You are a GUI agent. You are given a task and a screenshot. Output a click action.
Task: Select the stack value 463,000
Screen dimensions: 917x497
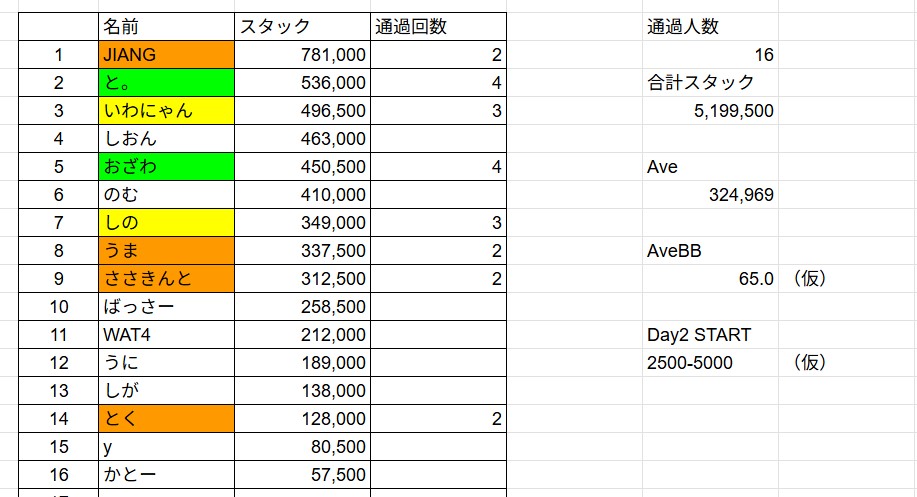tap(302, 139)
